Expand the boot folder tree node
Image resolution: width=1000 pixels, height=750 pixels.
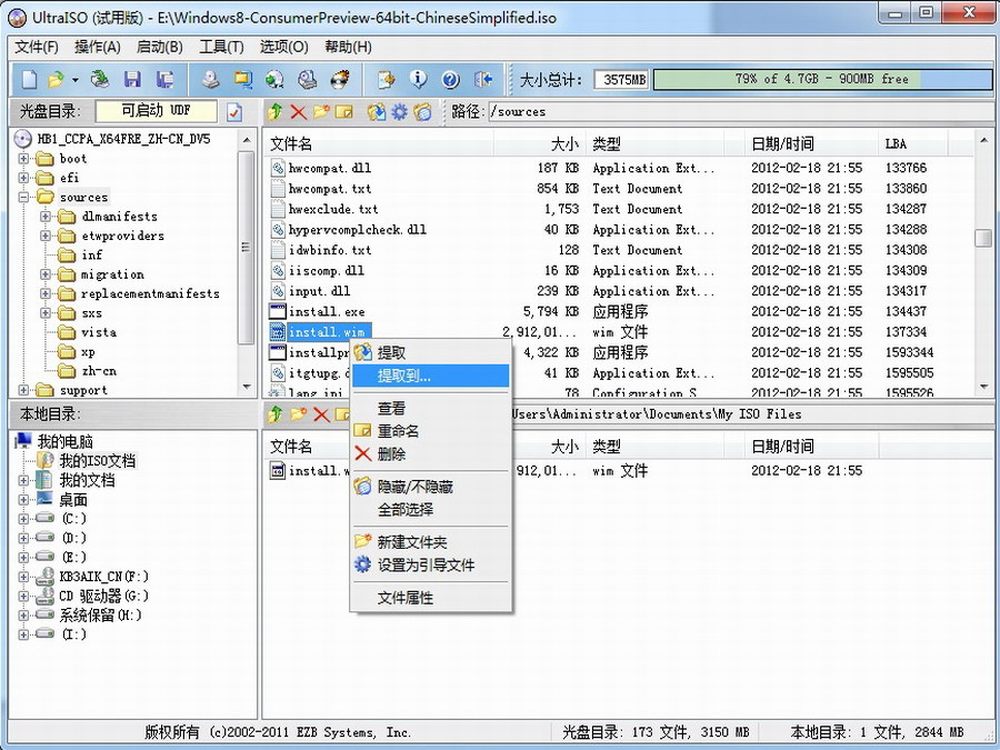[25, 159]
